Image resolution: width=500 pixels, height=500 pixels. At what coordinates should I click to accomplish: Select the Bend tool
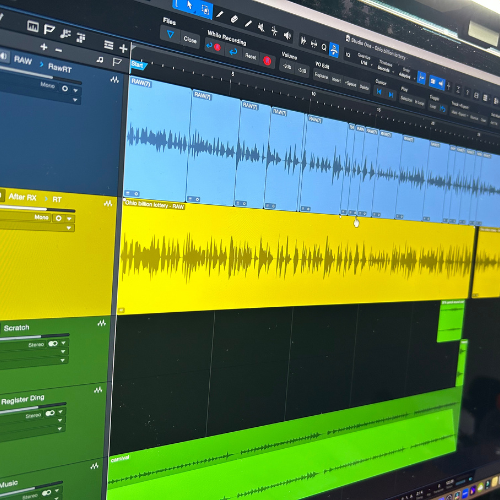(x=274, y=31)
